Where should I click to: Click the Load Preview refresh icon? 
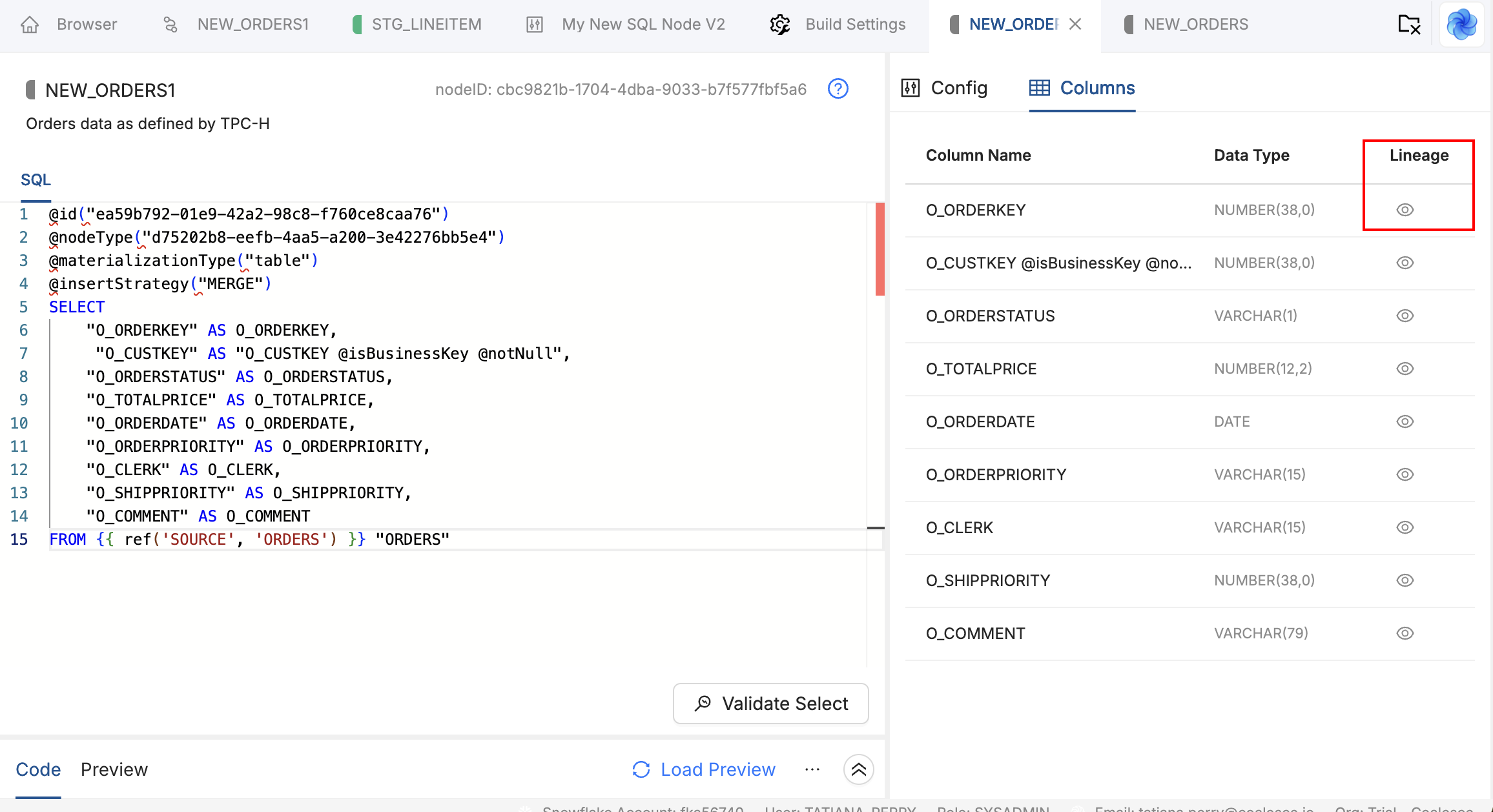point(641,769)
